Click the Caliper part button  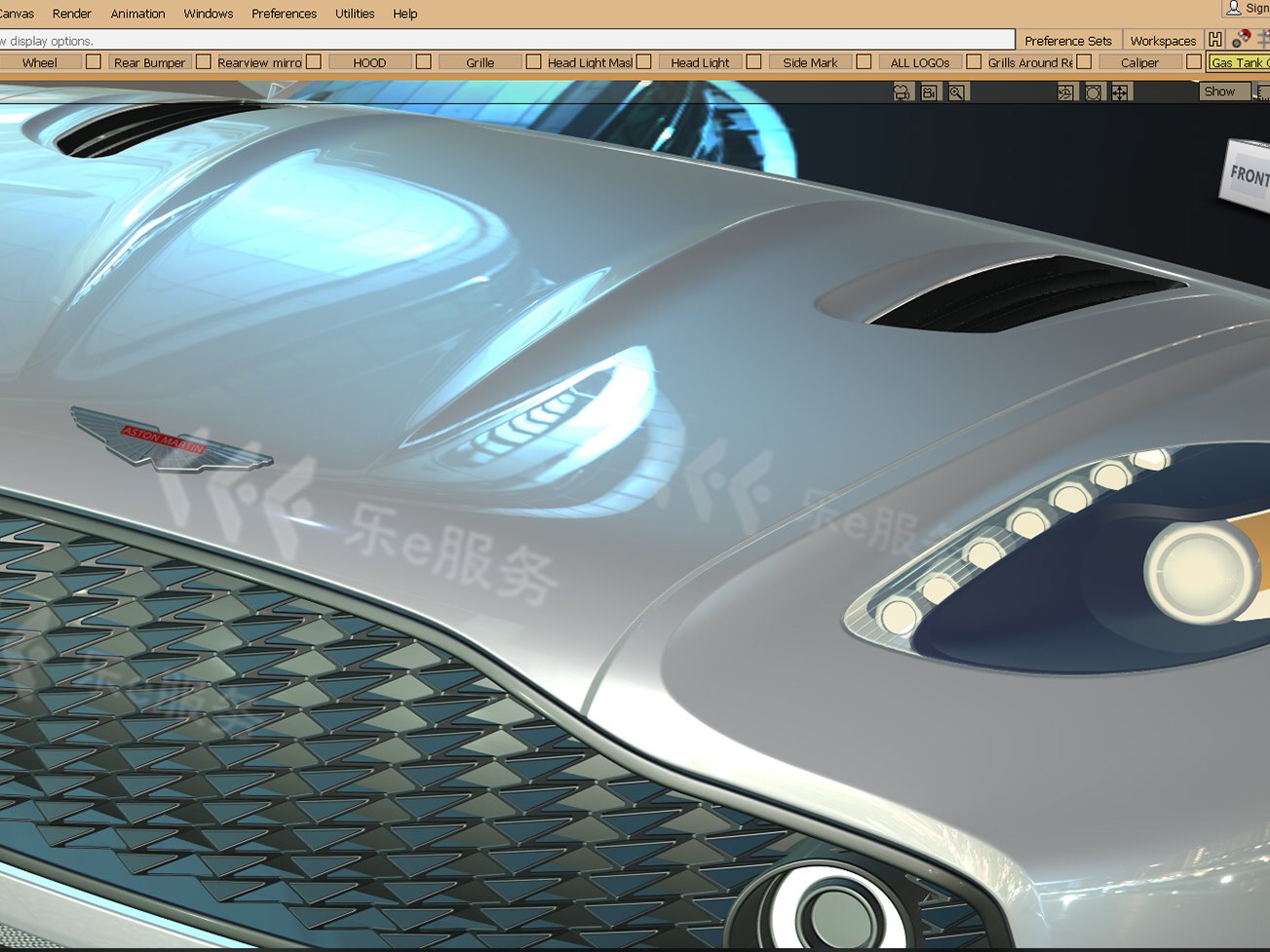point(1140,61)
